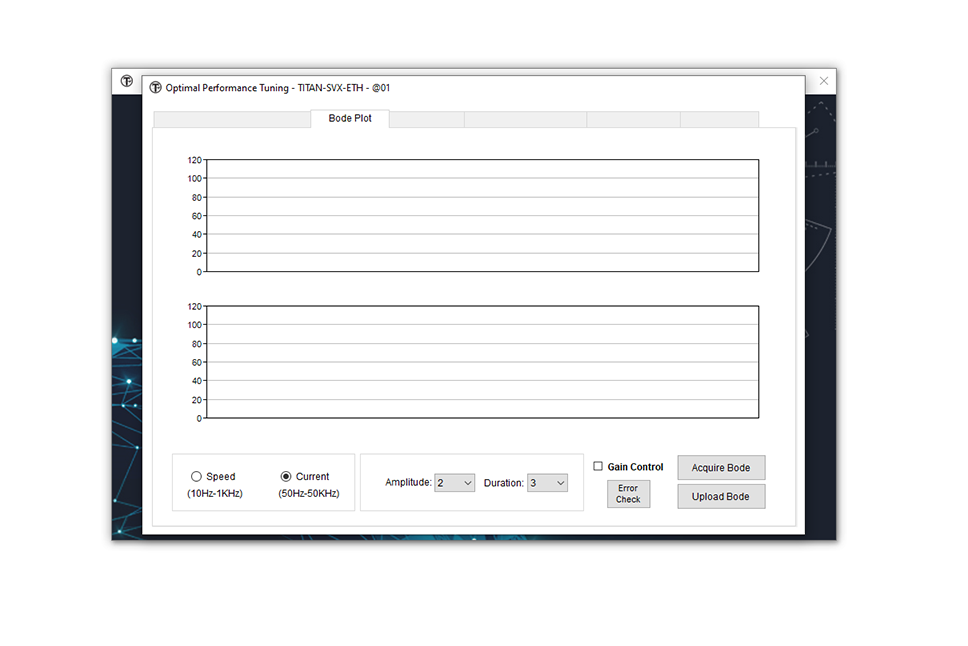Expand the Amplitude dropdown

(454, 483)
